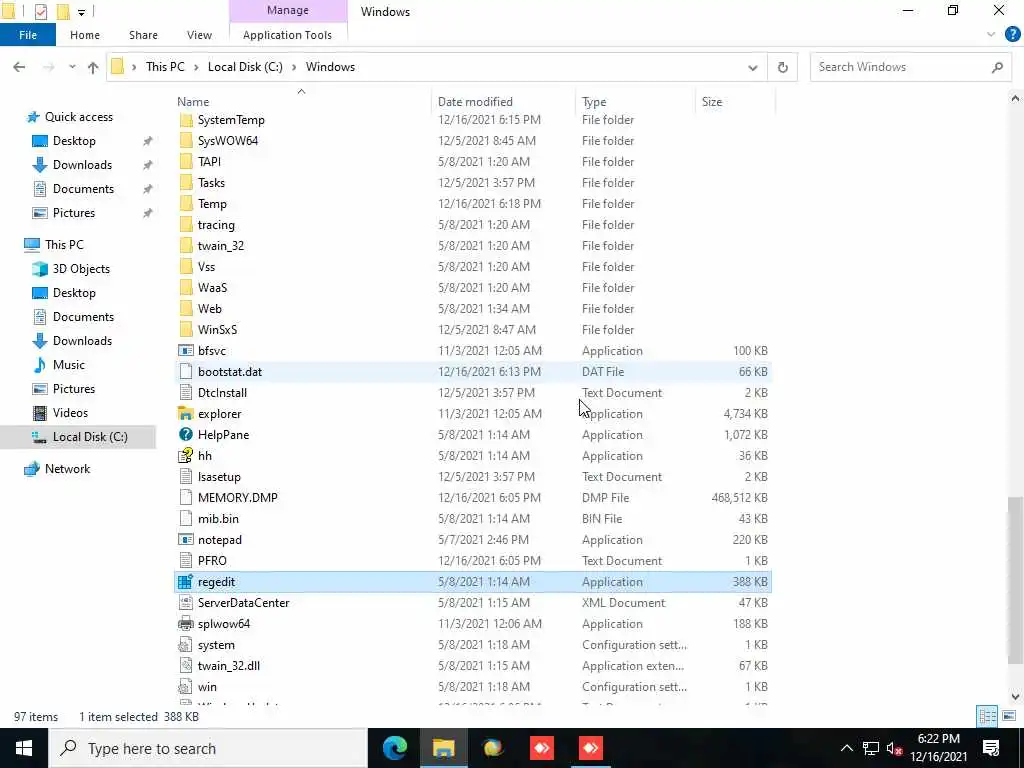Click the WinSxS folder icon

tap(186, 330)
